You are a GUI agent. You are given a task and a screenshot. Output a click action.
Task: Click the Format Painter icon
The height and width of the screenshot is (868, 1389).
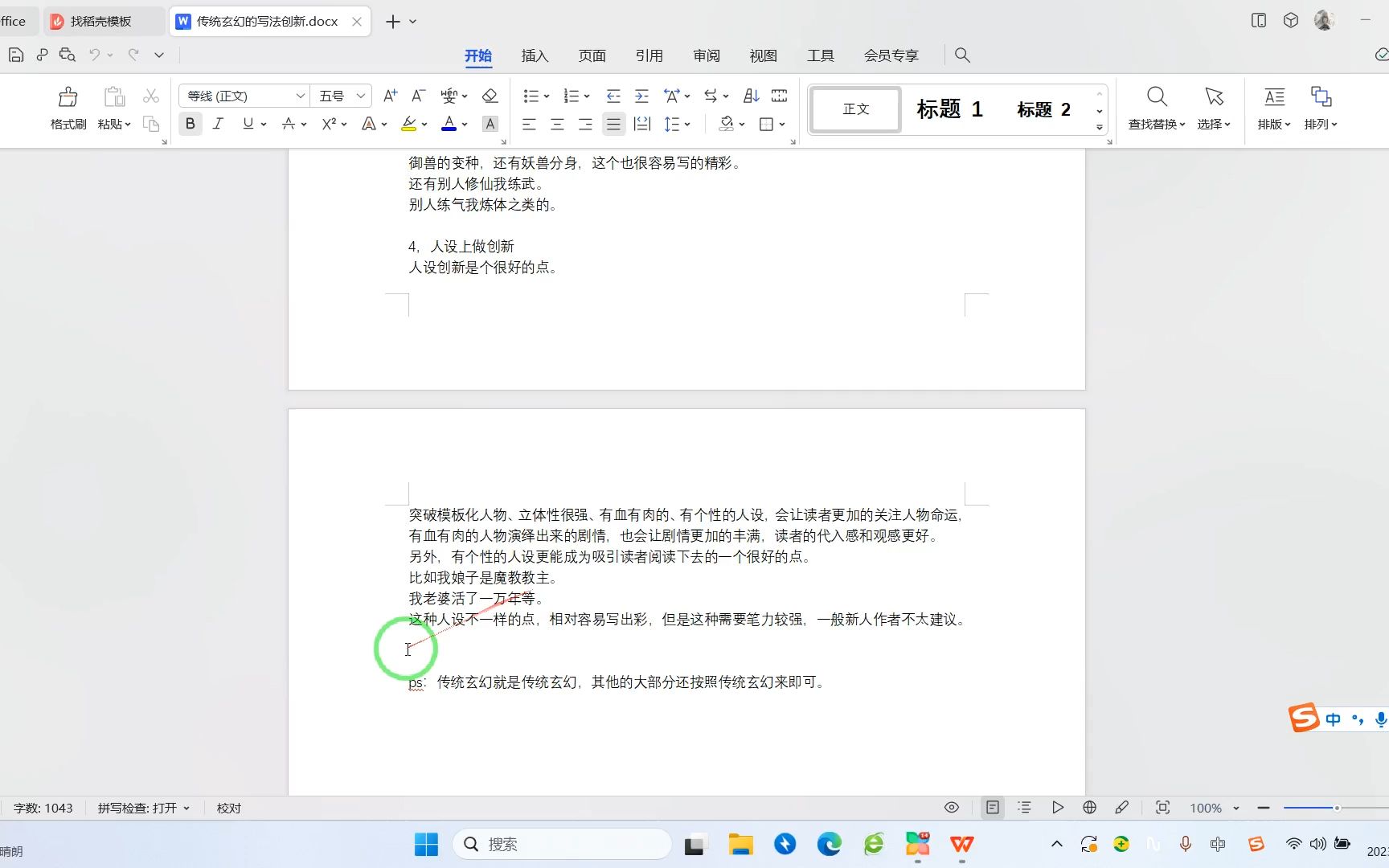coord(68,97)
